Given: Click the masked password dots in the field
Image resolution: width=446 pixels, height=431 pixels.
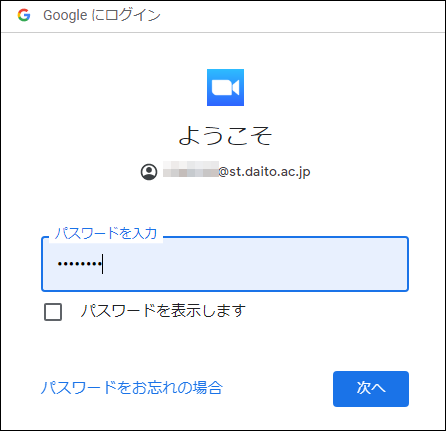Looking at the screenshot, I should [x=79, y=264].
